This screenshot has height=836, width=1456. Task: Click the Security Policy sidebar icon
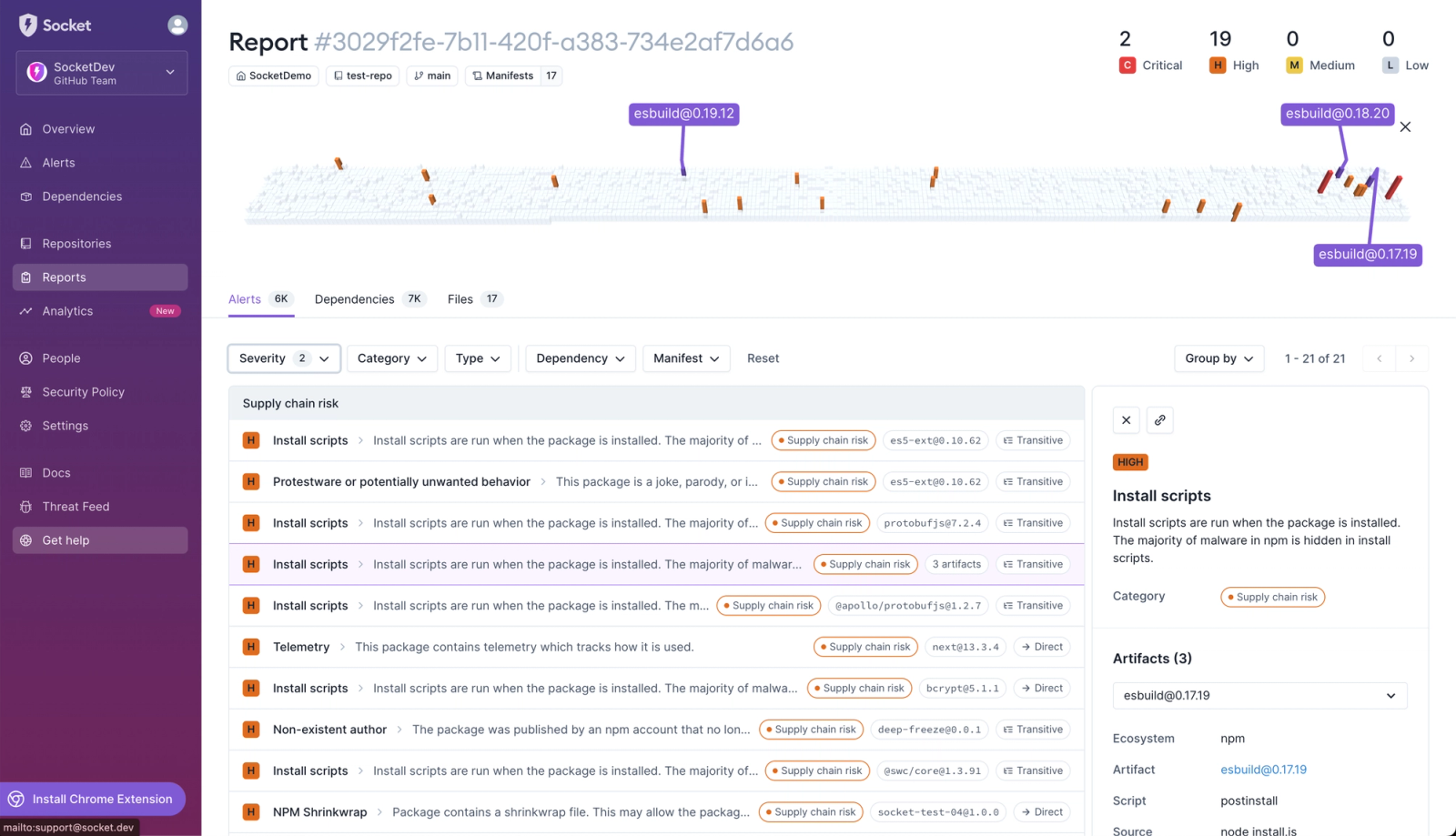25,392
